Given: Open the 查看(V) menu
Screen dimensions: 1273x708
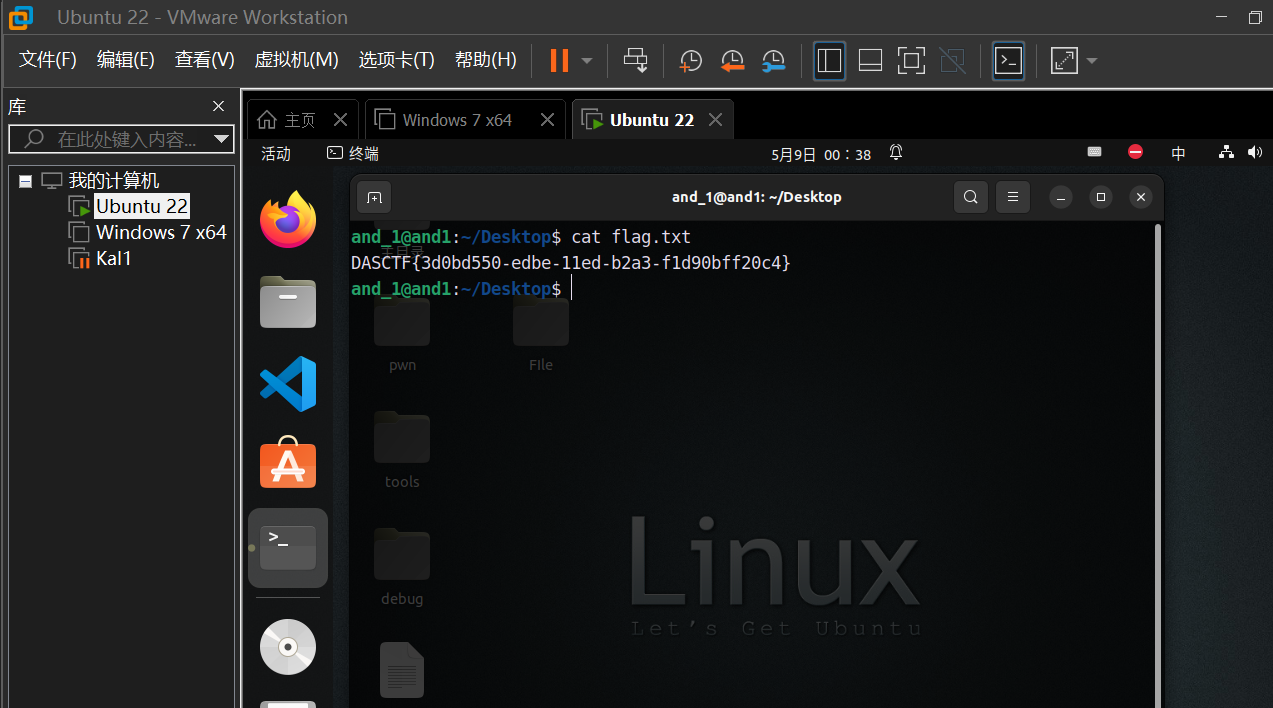Looking at the screenshot, I should click(205, 59).
